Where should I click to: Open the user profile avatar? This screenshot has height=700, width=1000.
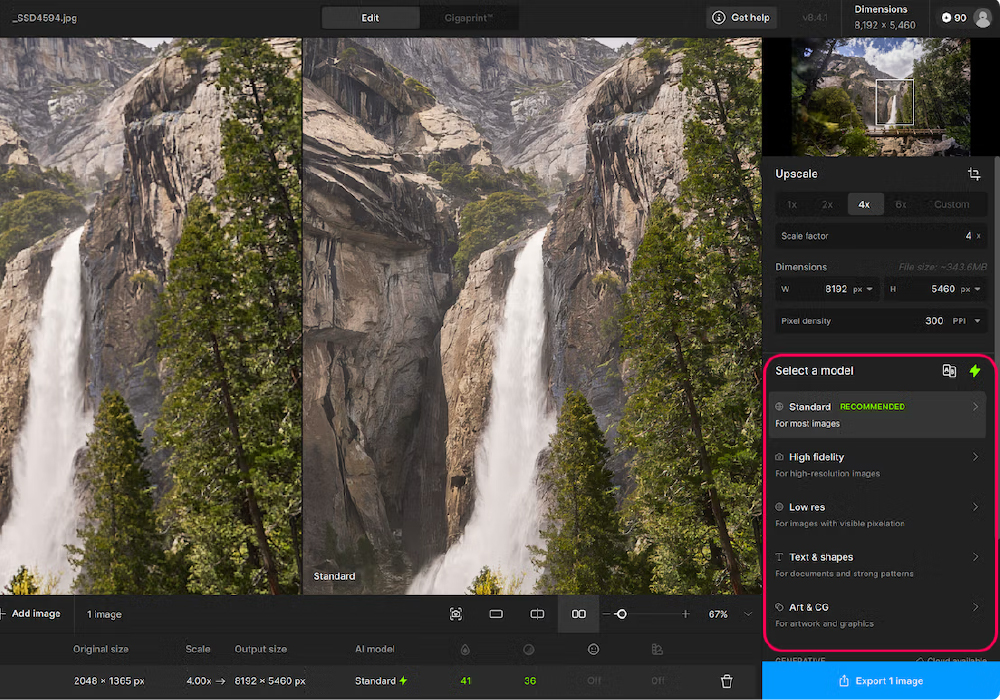click(x=983, y=18)
